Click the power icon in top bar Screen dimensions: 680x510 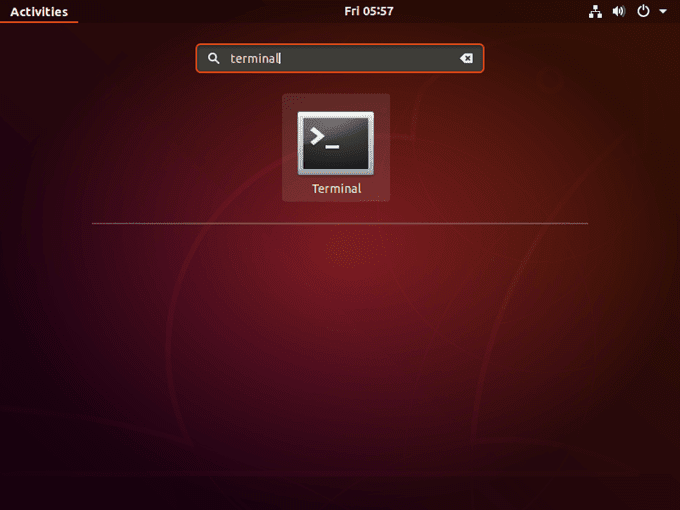[x=643, y=11]
